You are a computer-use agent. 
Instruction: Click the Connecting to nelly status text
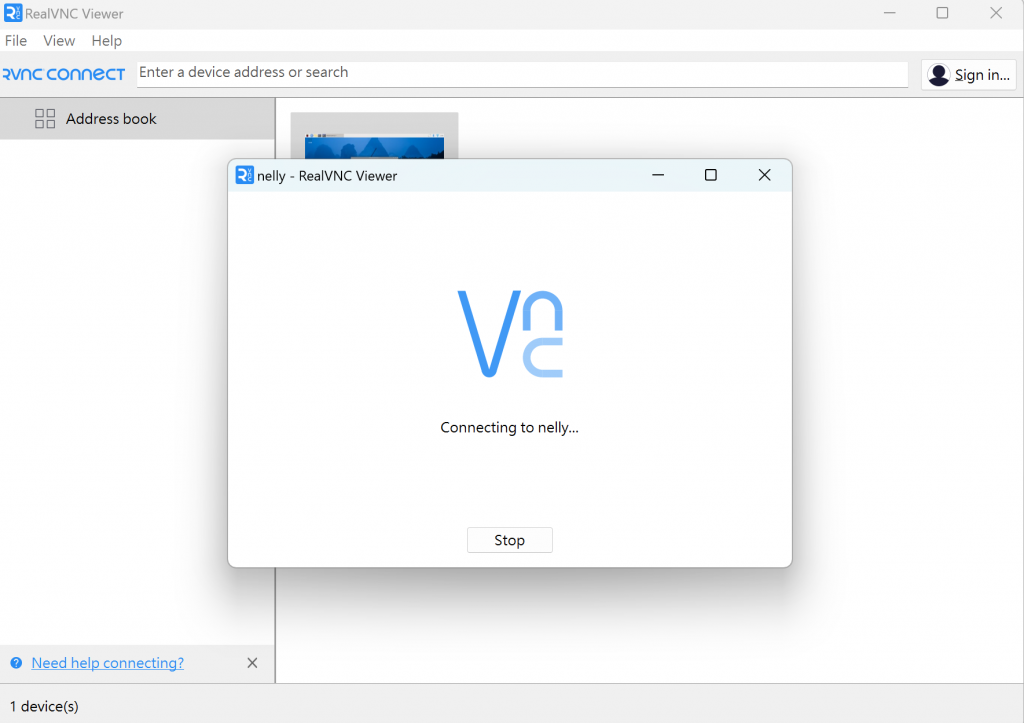[x=509, y=427]
